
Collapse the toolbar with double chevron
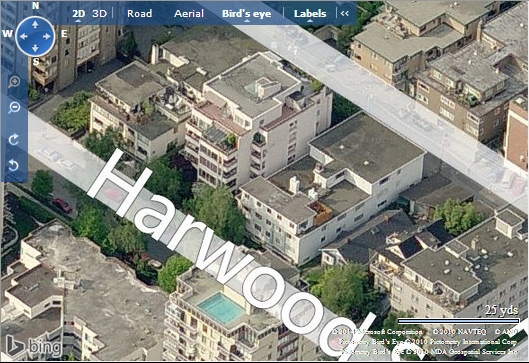pyautogui.click(x=344, y=13)
